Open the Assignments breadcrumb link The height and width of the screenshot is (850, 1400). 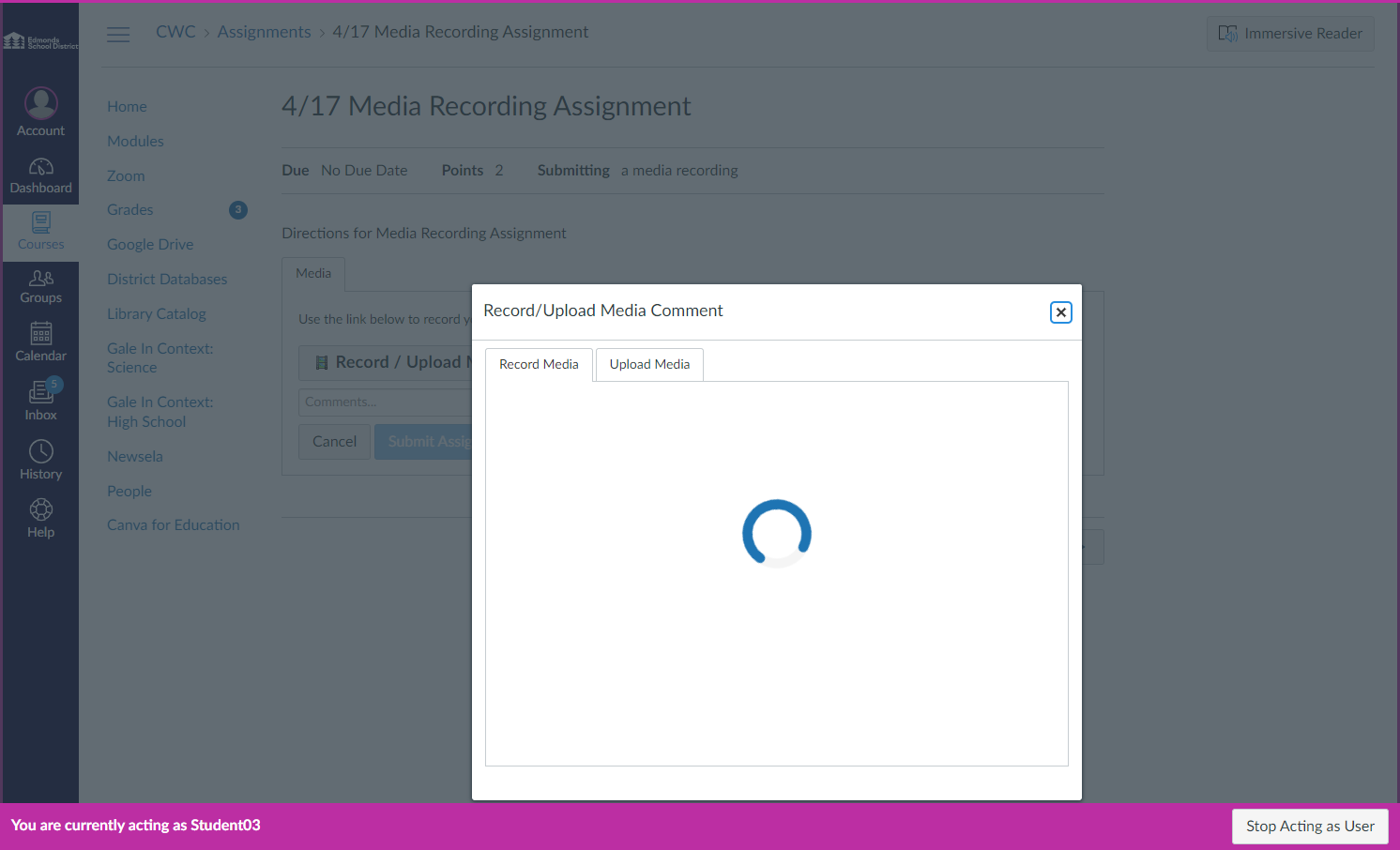click(x=264, y=32)
